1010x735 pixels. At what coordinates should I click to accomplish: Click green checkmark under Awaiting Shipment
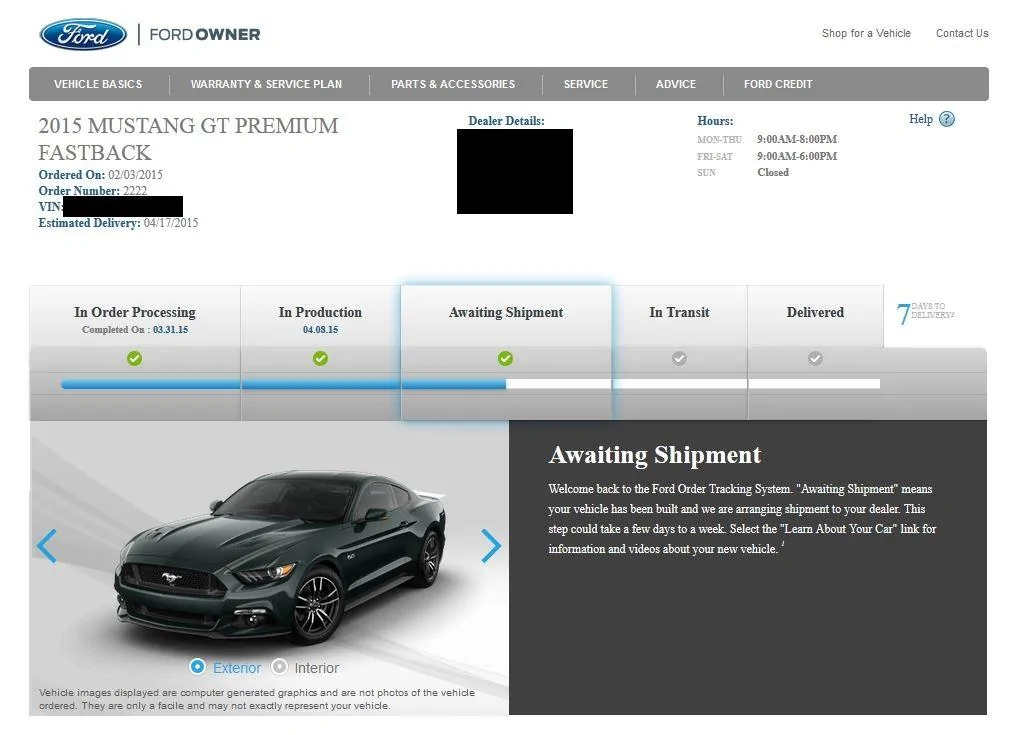click(x=506, y=358)
